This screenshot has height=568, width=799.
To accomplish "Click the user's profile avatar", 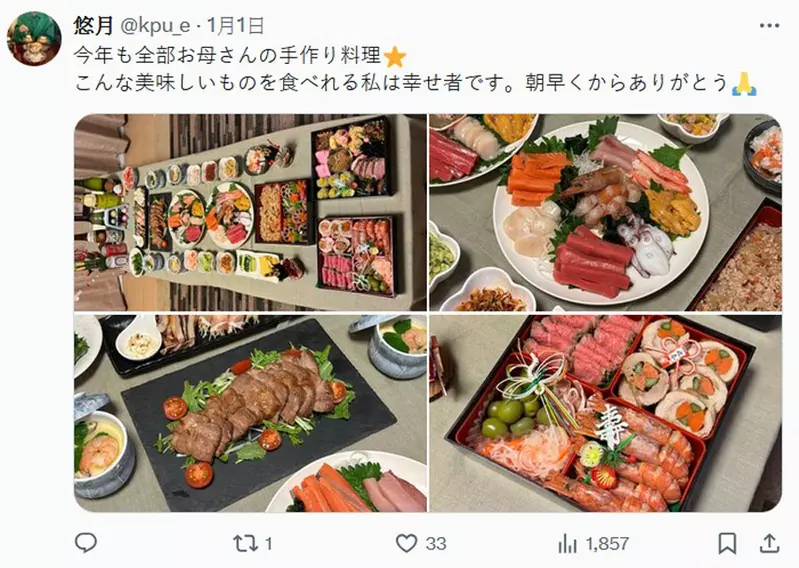I will tap(34, 39).
